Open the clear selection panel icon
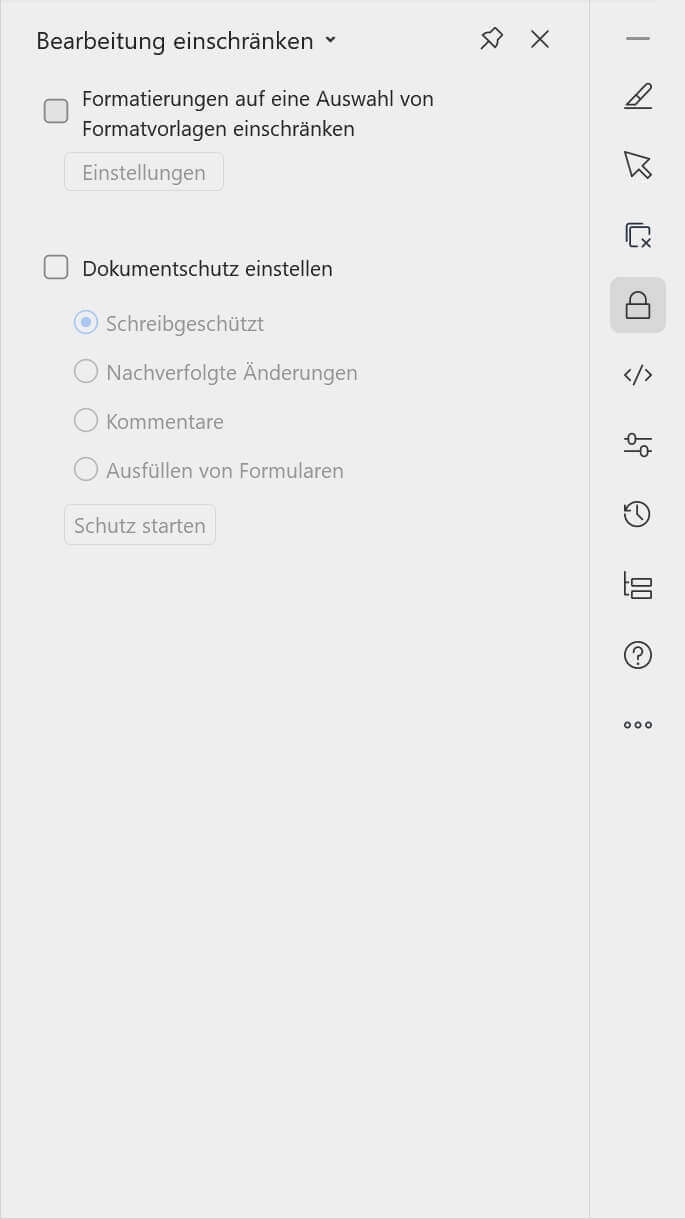Image resolution: width=685 pixels, height=1219 pixels. (637, 236)
